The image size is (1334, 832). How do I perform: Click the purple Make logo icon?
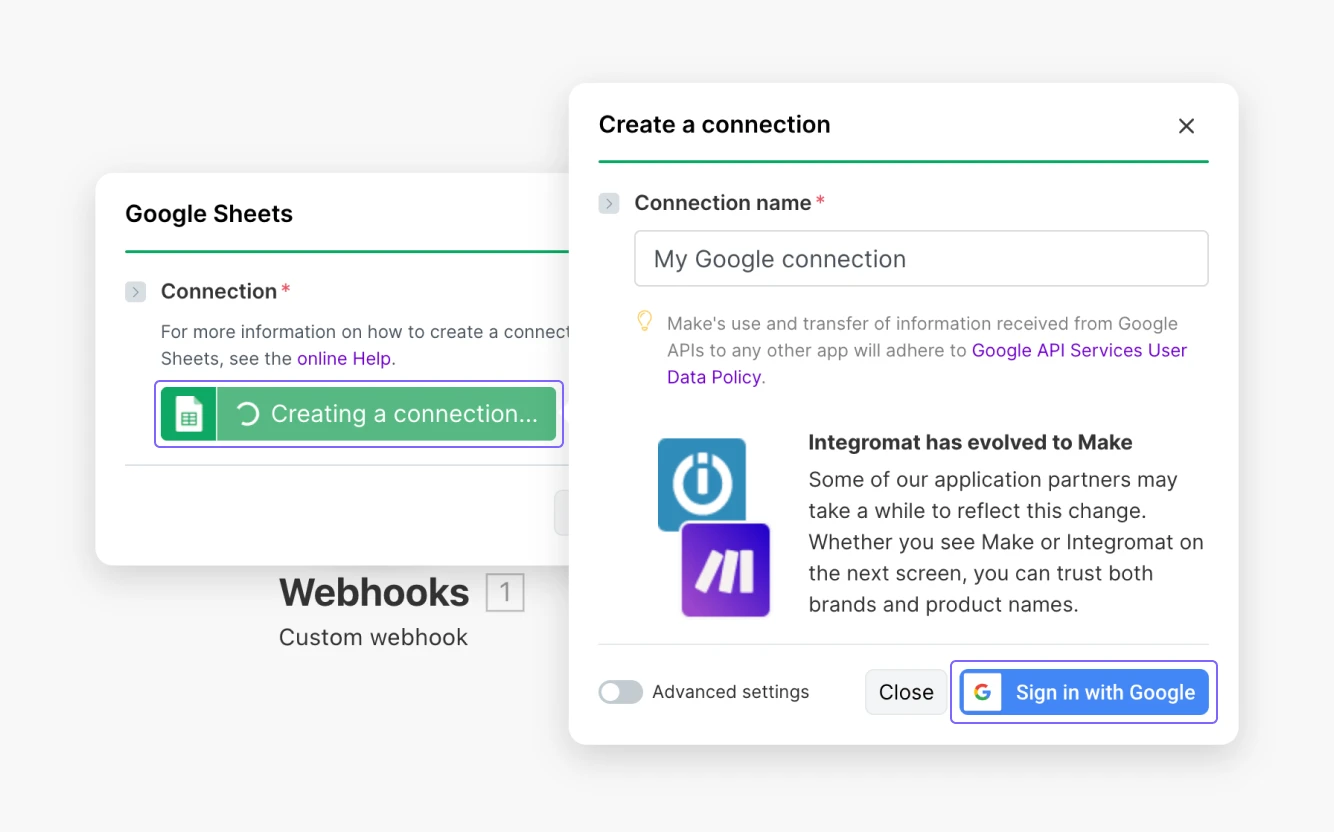[724, 570]
